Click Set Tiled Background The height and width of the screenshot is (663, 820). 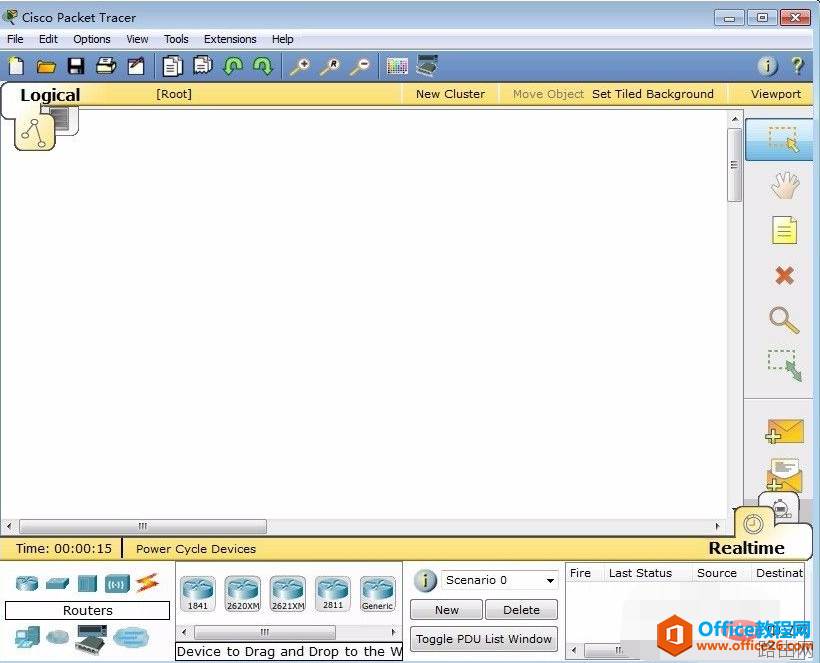653,94
